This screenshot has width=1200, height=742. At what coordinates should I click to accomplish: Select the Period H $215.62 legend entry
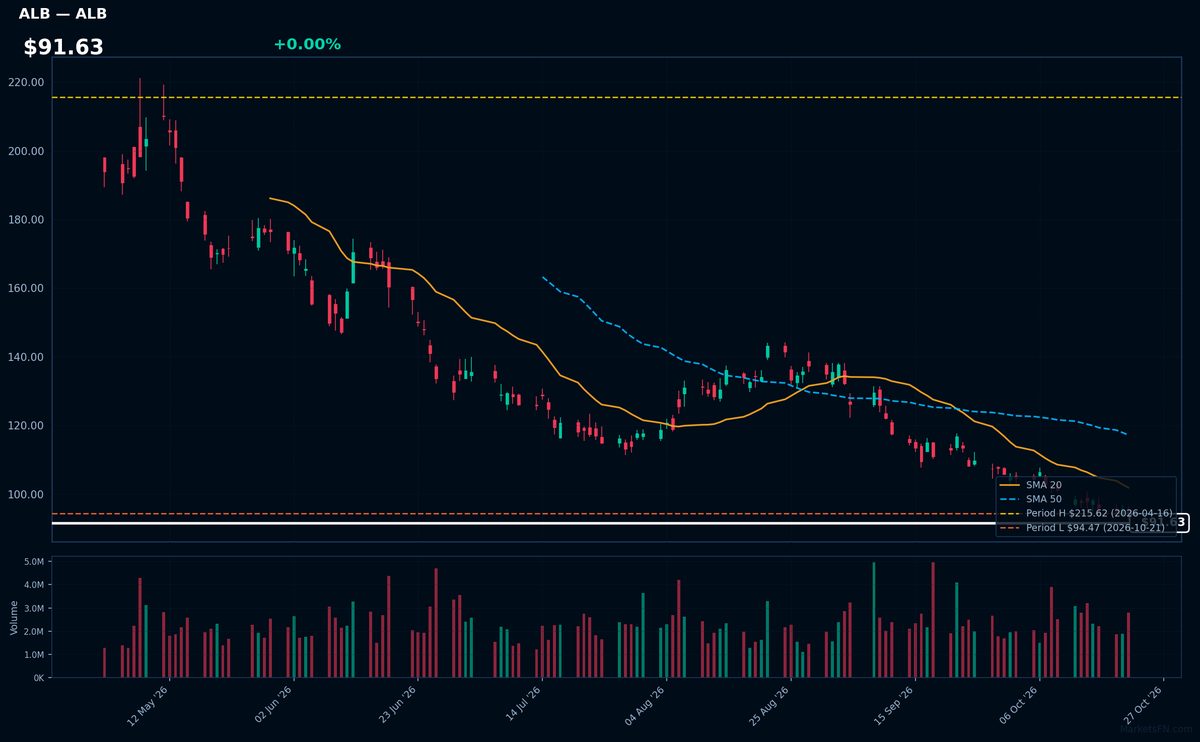click(x=1086, y=513)
